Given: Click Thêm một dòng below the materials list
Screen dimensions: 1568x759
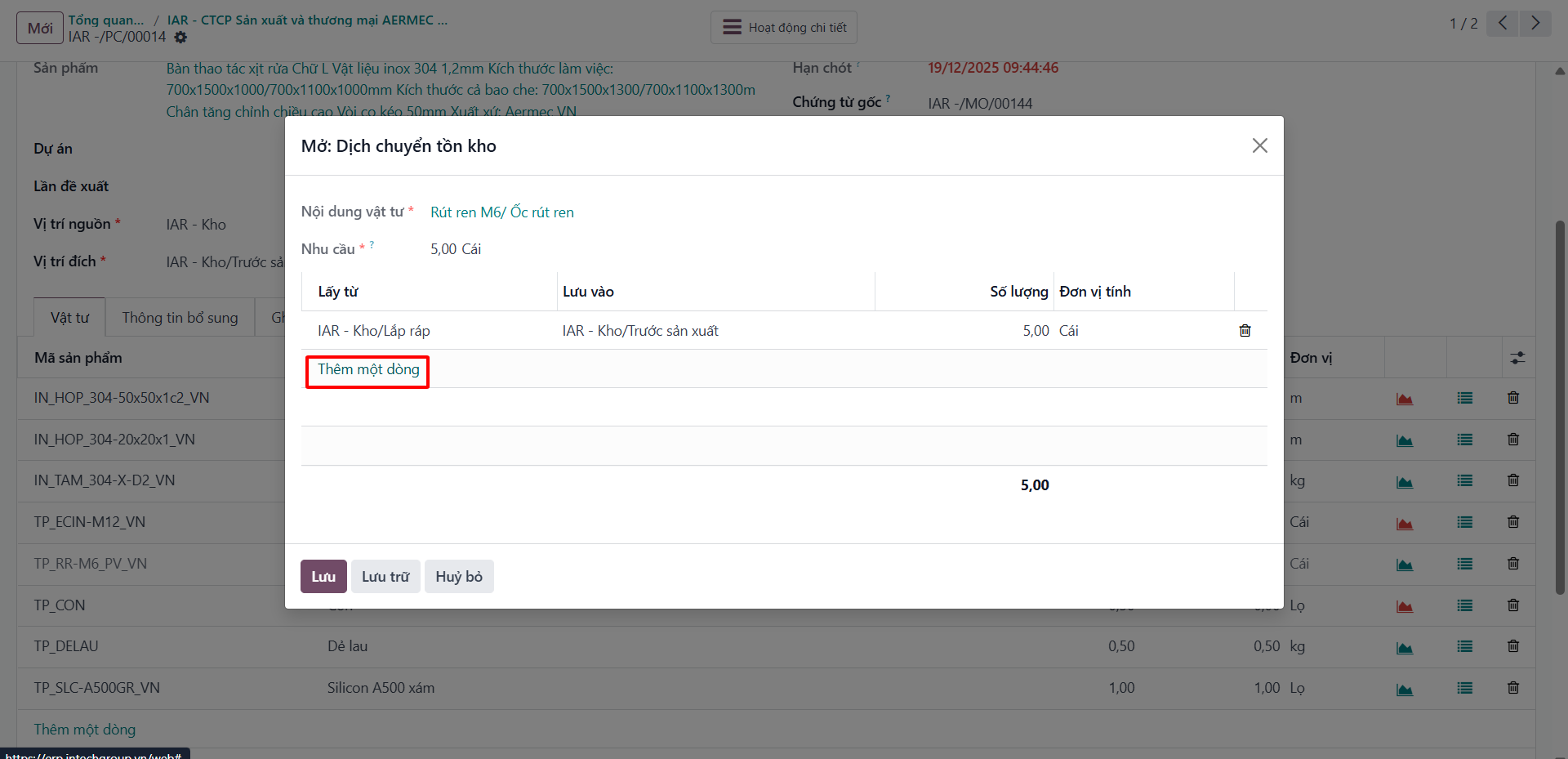Looking at the screenshot, I should pyautogui.click(x=85, y=730).
